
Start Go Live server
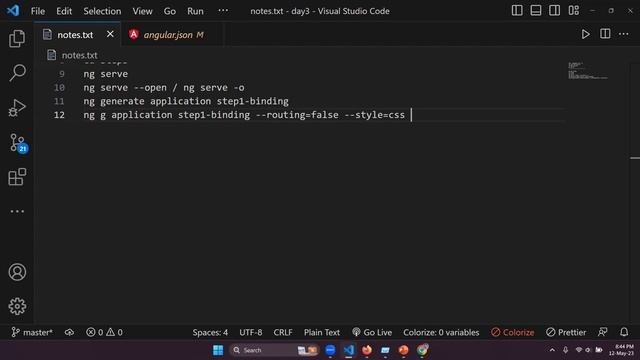click(x=372, y=332)
